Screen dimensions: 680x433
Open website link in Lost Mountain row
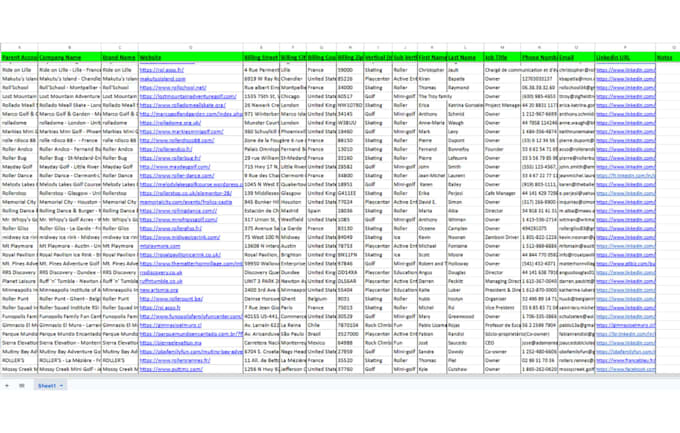point(188,96)
